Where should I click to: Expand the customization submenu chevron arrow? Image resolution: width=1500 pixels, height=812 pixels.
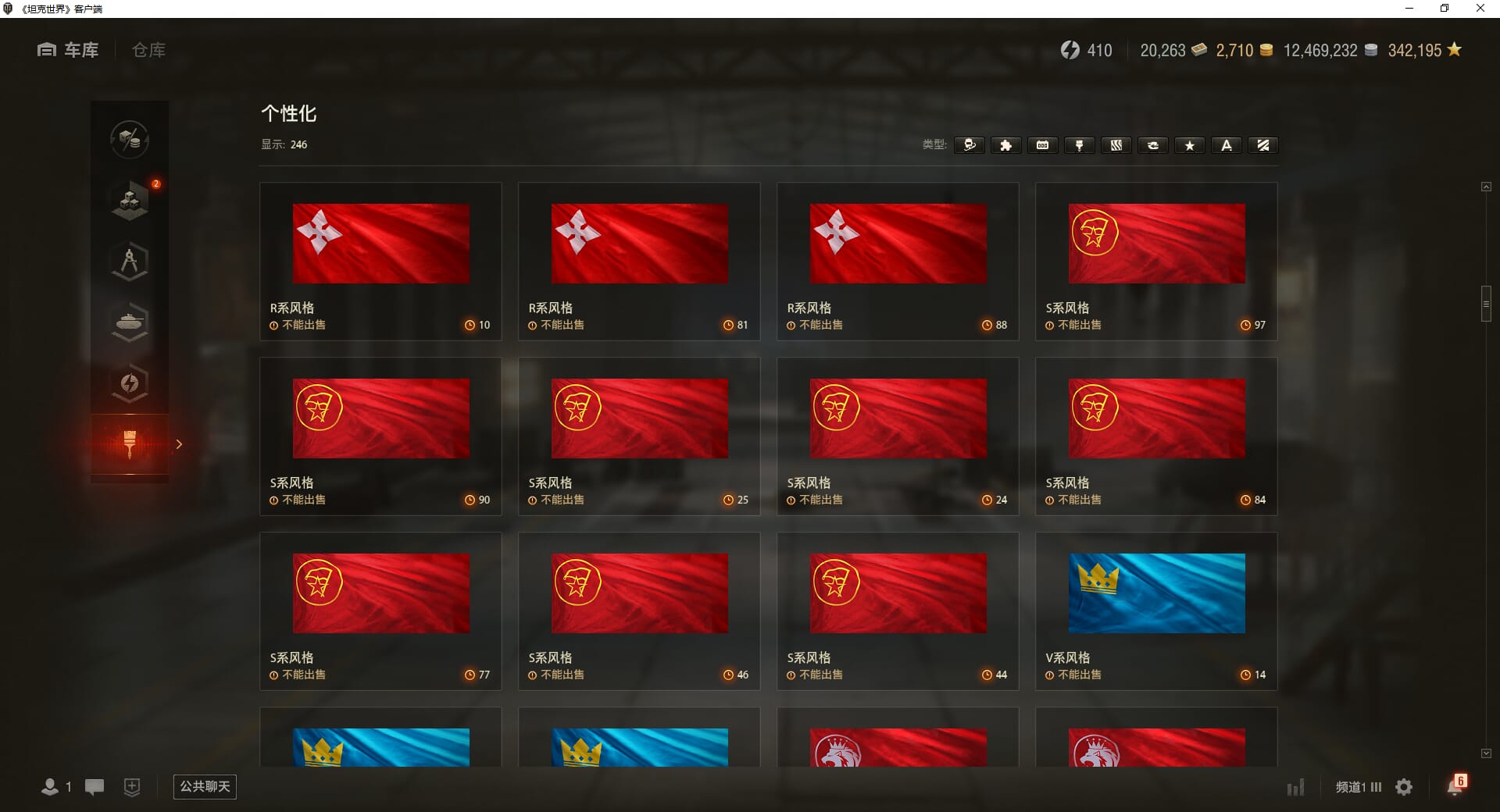[179, 444]
